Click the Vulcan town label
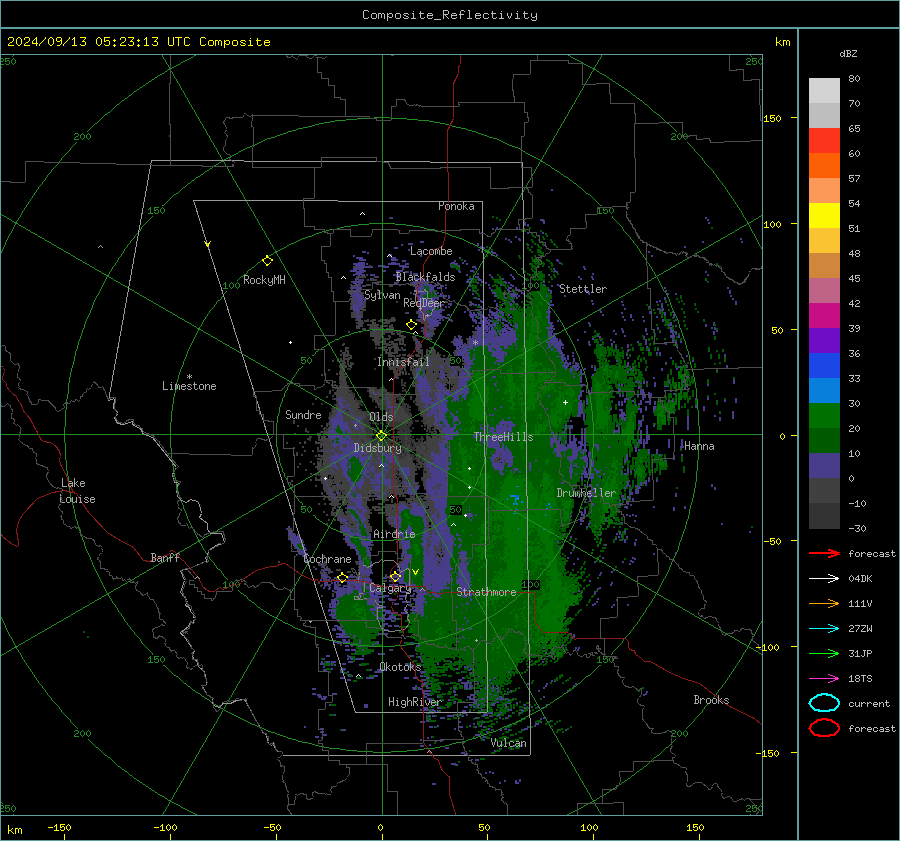The image size is (900, 841). click(509, 743)
